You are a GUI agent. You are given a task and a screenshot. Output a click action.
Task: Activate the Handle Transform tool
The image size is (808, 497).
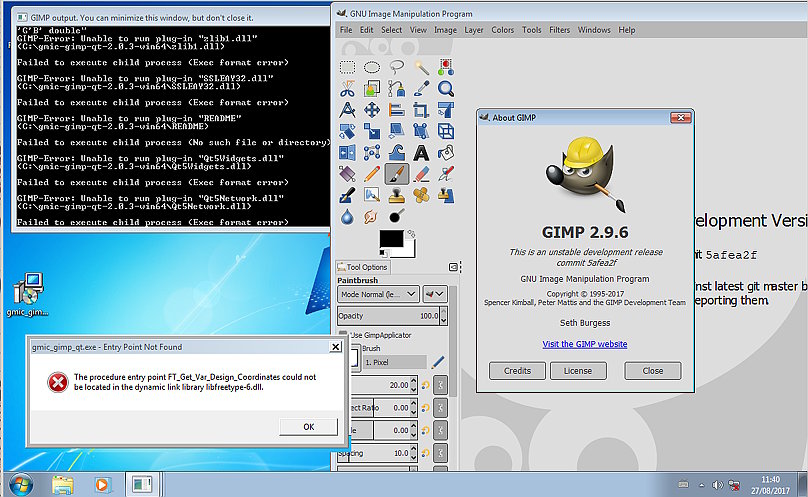coord(421,131)
